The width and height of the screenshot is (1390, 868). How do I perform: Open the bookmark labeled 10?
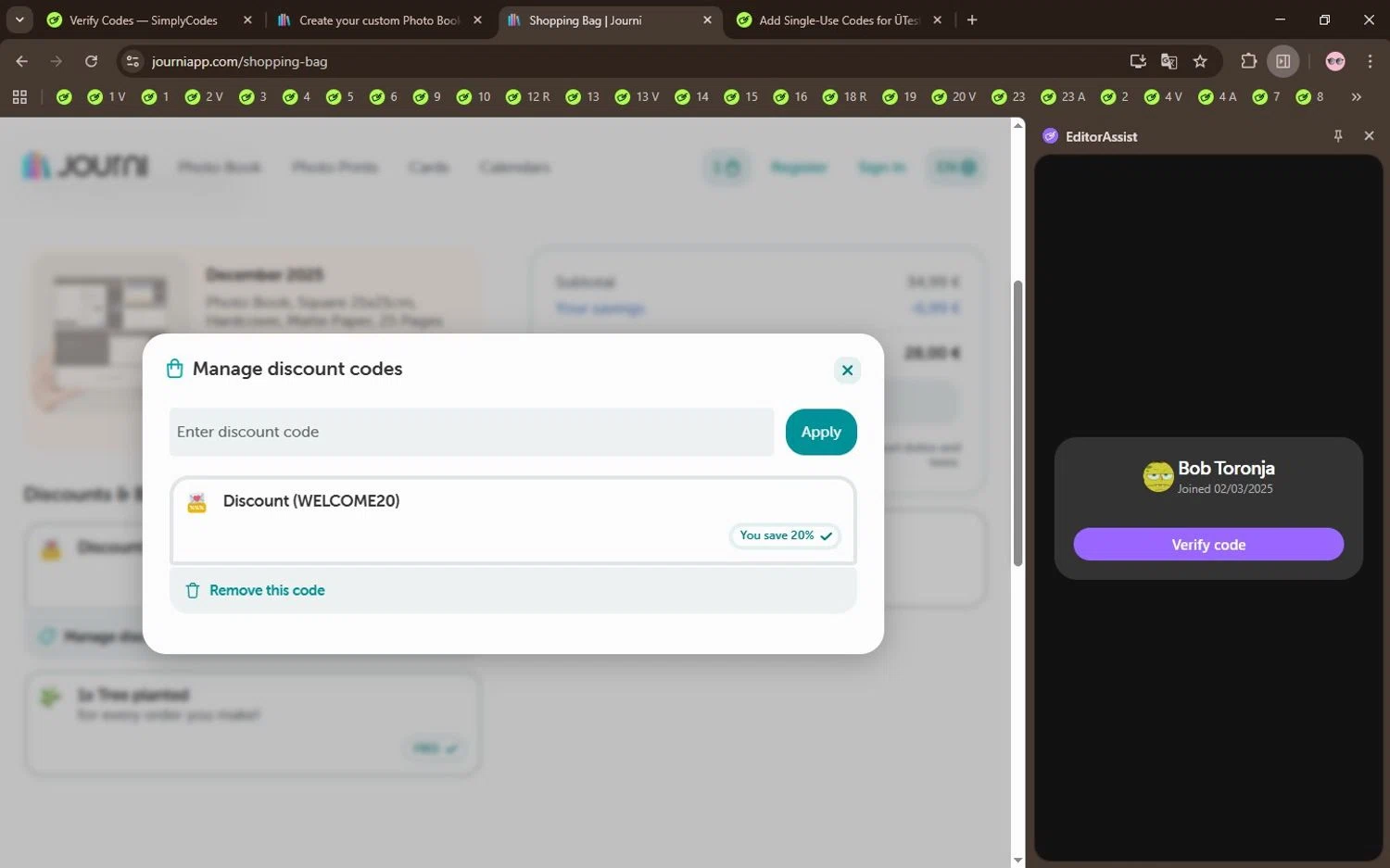coord(474,96)
